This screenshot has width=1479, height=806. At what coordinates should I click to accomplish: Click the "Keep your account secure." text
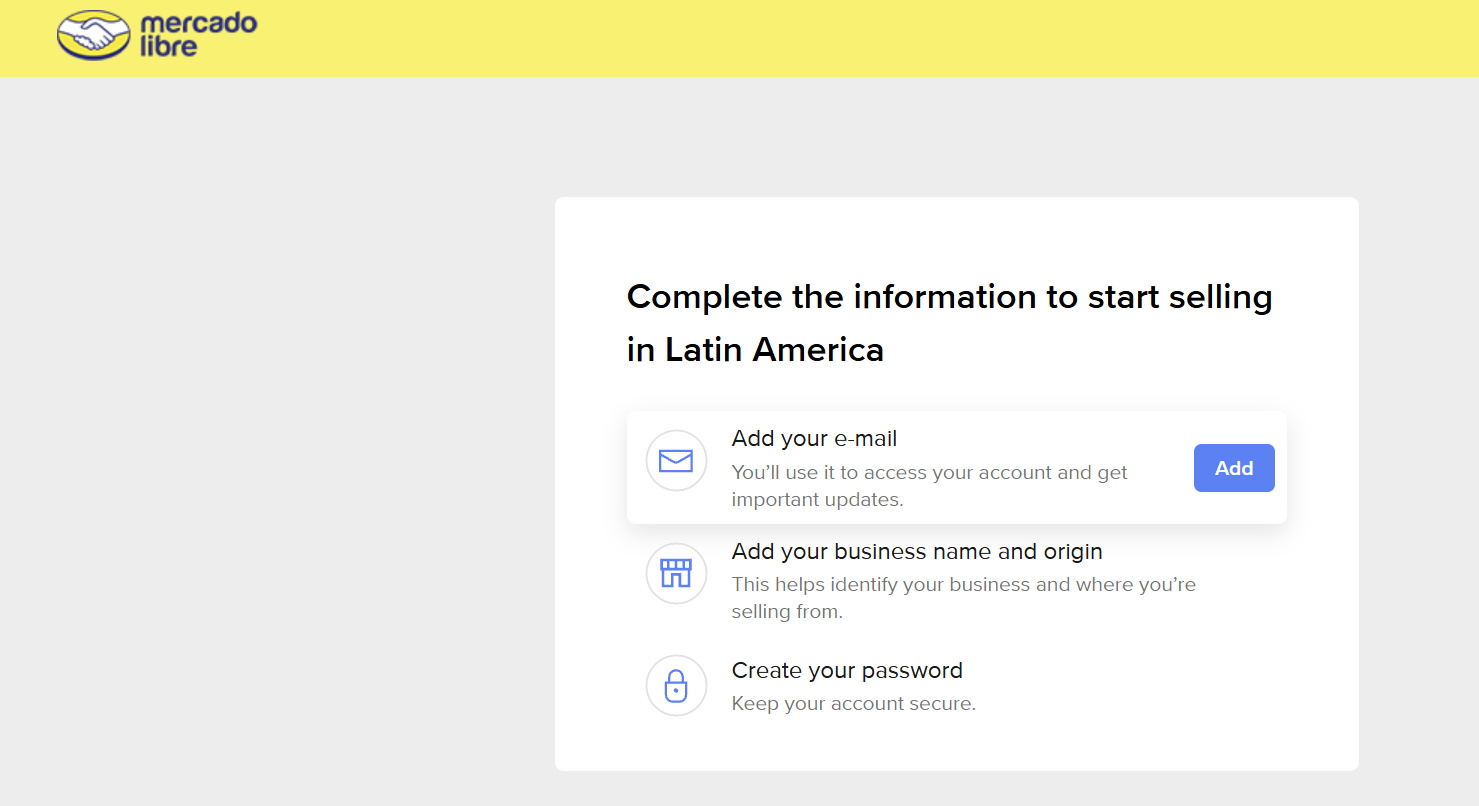853,703
